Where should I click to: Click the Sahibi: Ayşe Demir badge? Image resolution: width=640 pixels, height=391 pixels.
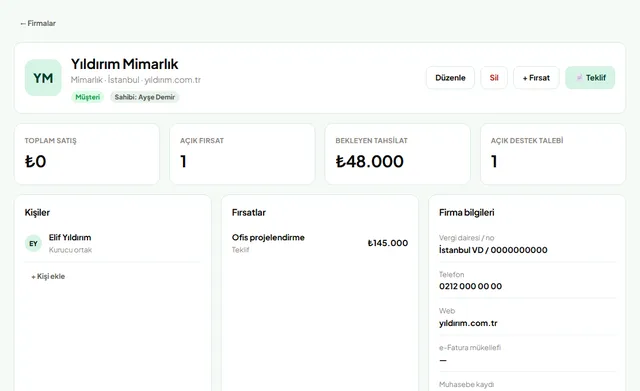tap(144, 97)
